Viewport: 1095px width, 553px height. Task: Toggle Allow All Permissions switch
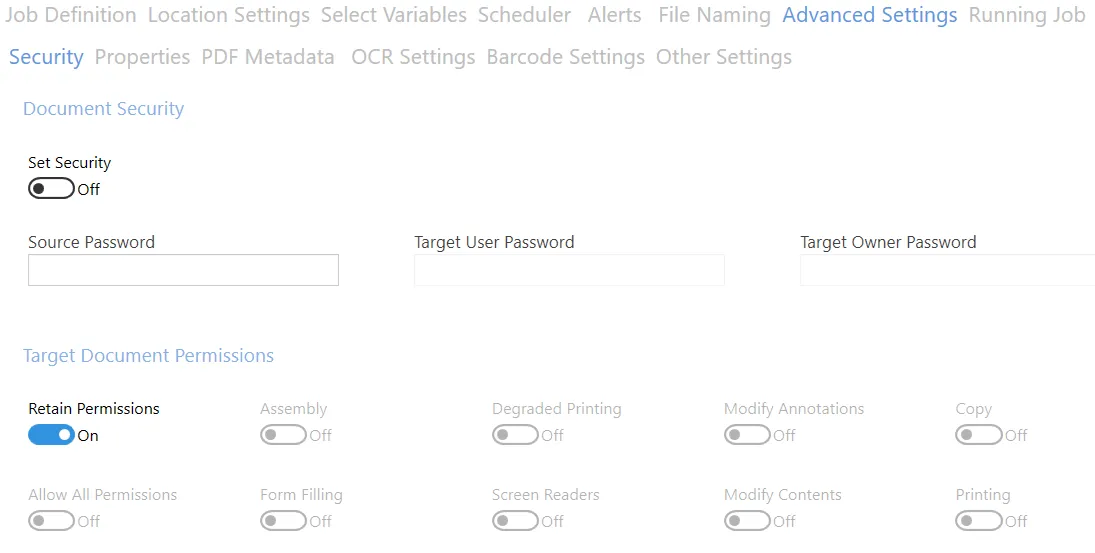(x=51, y=521)
